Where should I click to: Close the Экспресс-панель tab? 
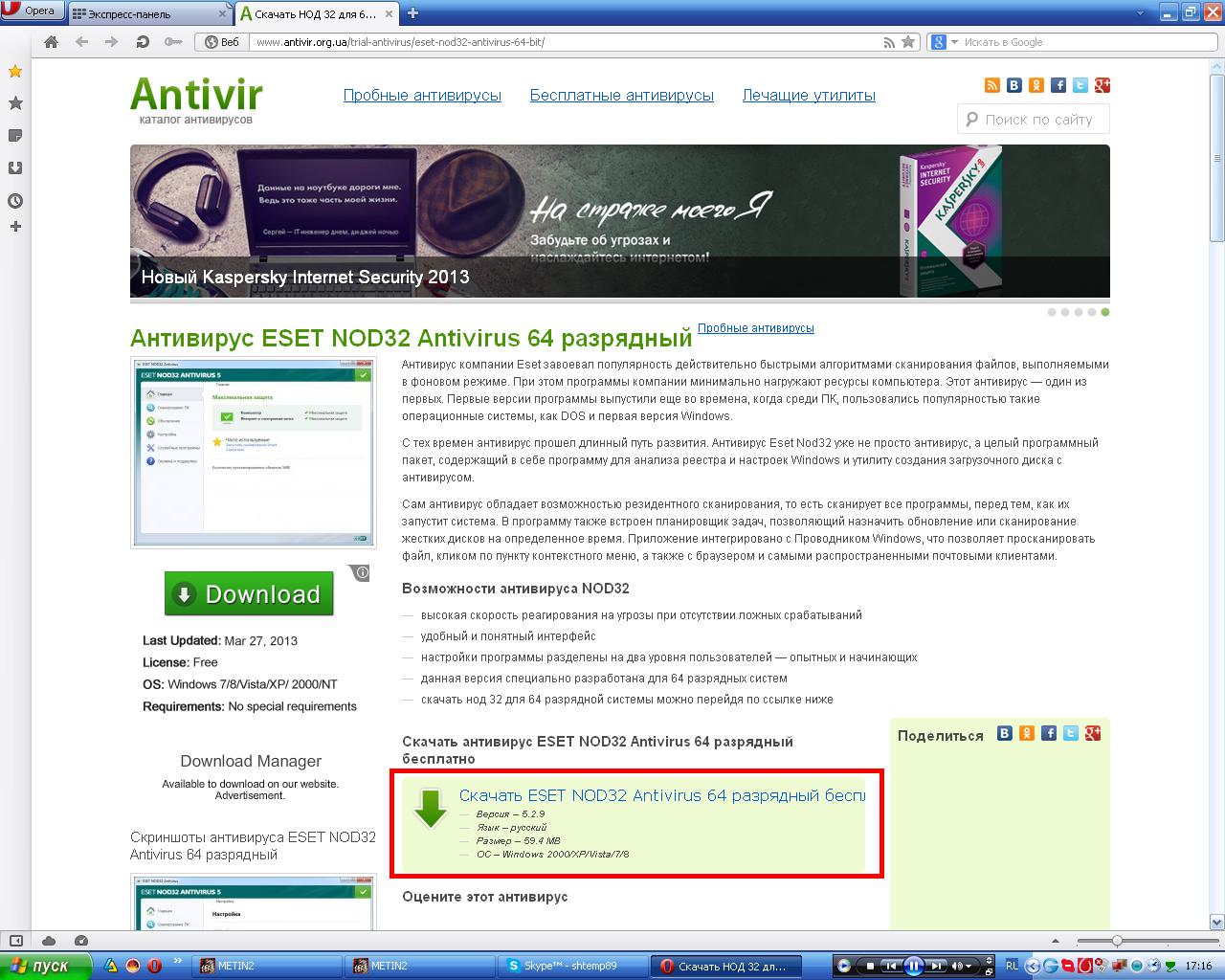224,14
